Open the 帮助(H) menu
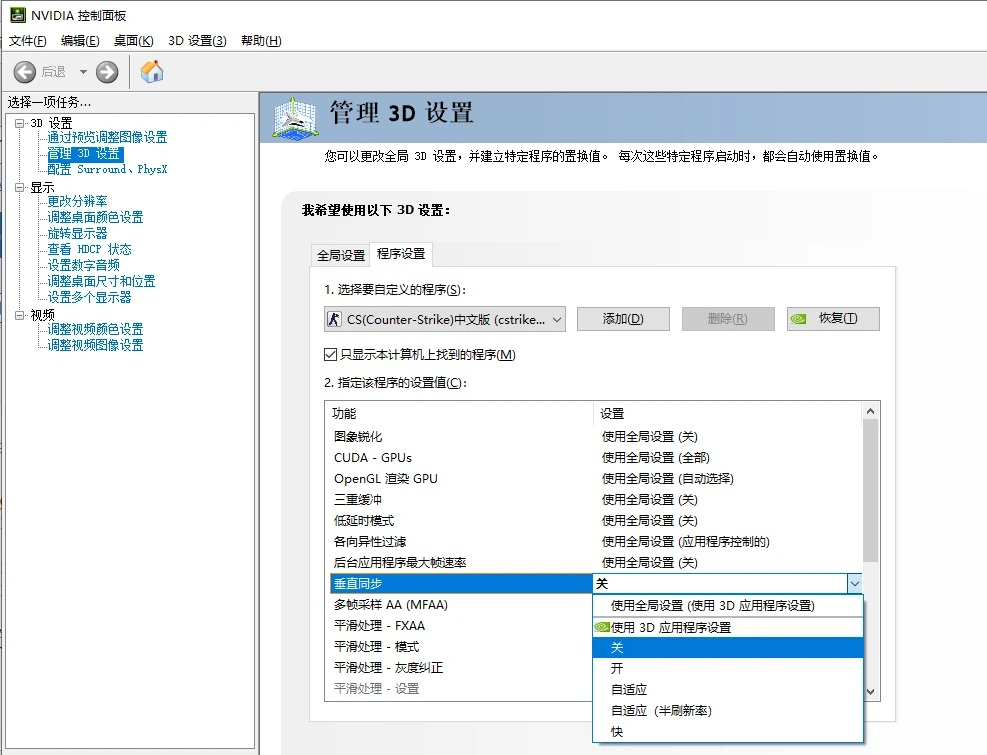The image size is (987, 755). (261, 41)
